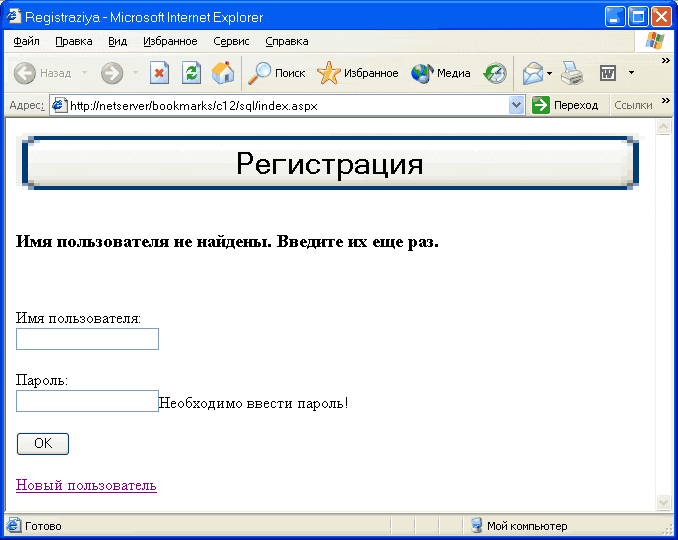Click the Пароль: field label
Screen dimensions: 678x540
(42, 380)
